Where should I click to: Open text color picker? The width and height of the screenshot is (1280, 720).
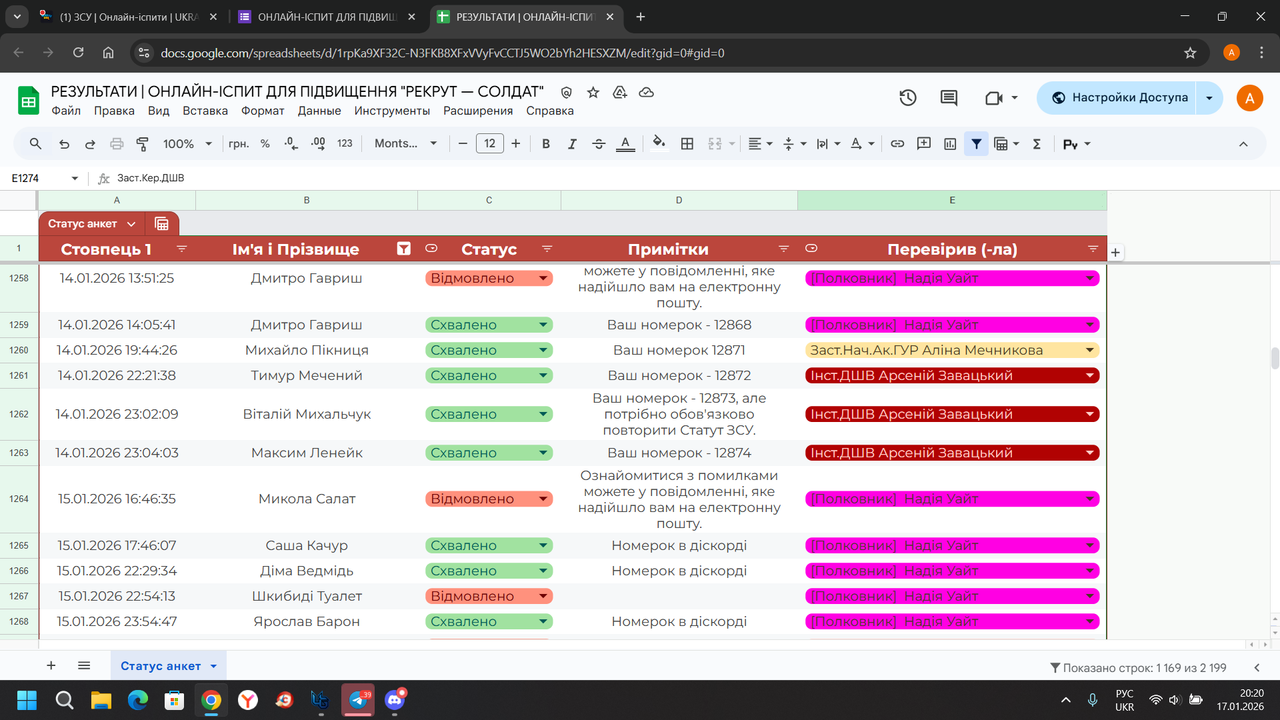[x=625, y=144]
